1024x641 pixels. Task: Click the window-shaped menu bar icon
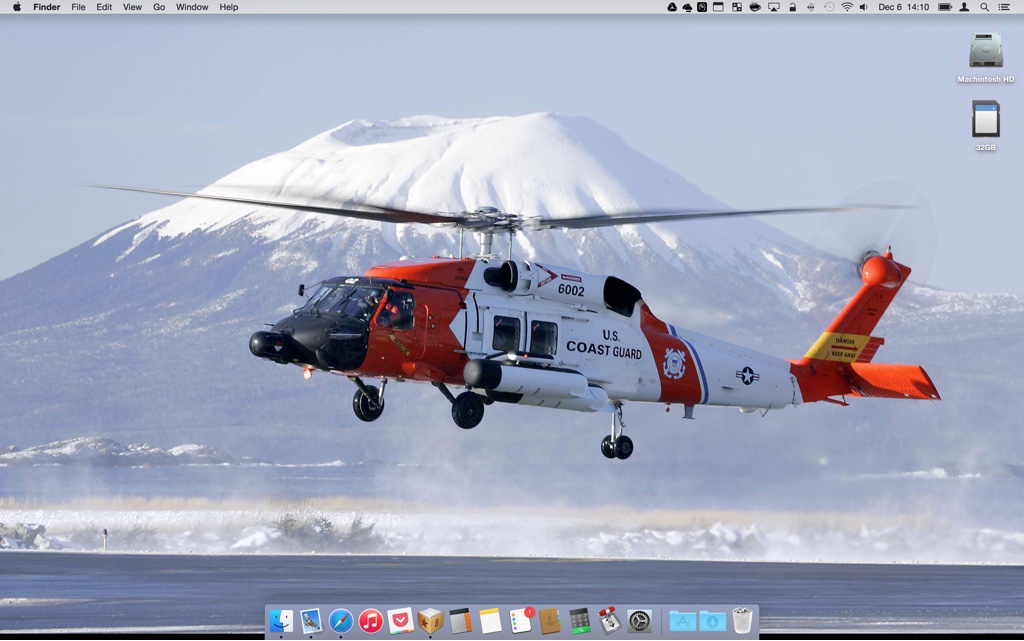tap(718, 7)
